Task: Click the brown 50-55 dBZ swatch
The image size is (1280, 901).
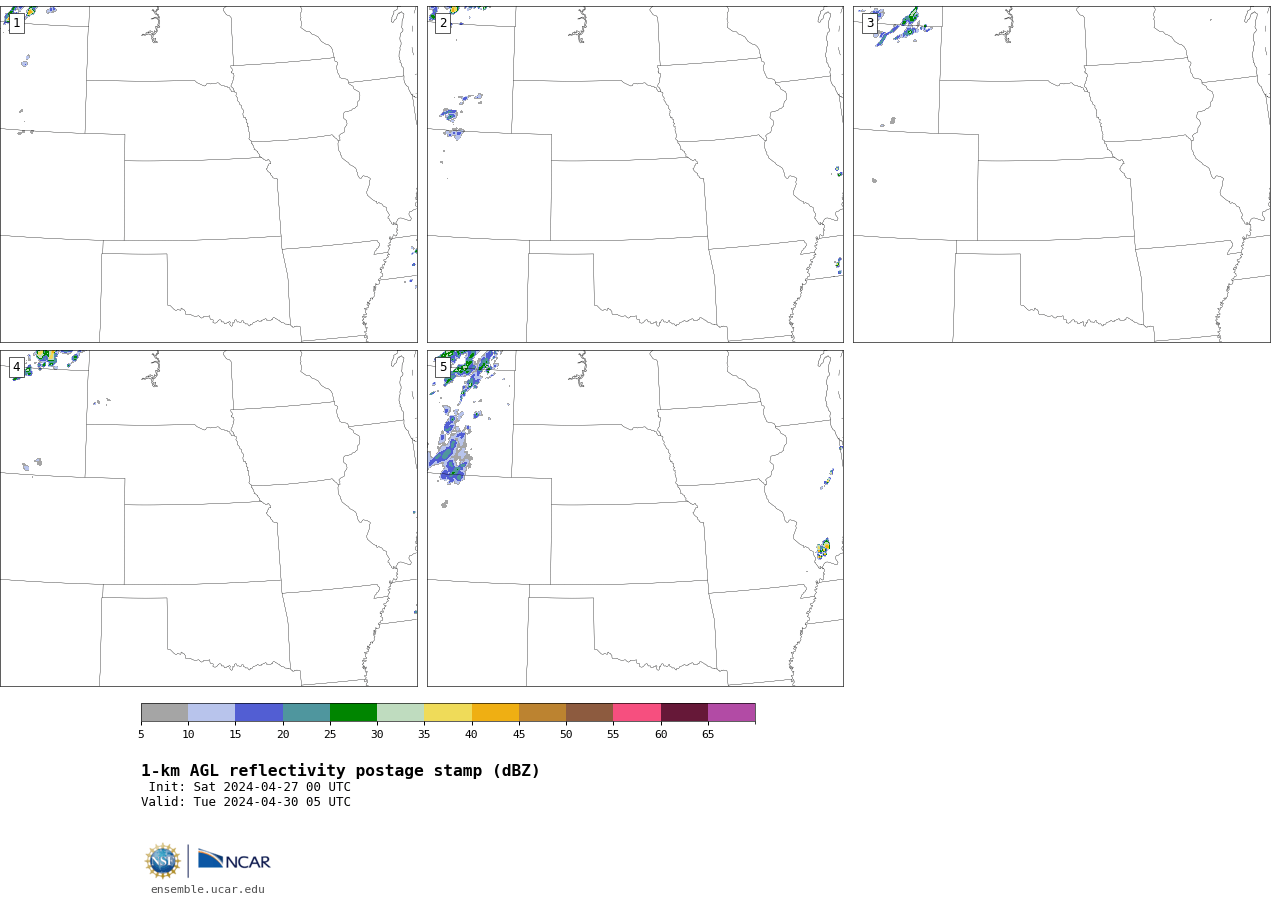Action: [589, 713]
